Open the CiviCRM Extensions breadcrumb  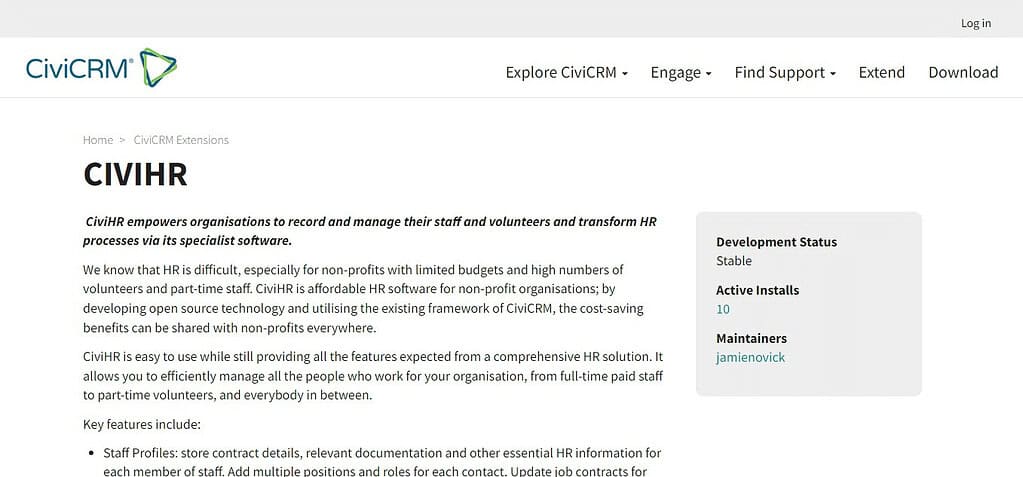pyautogui.click(x=181, y=140)
